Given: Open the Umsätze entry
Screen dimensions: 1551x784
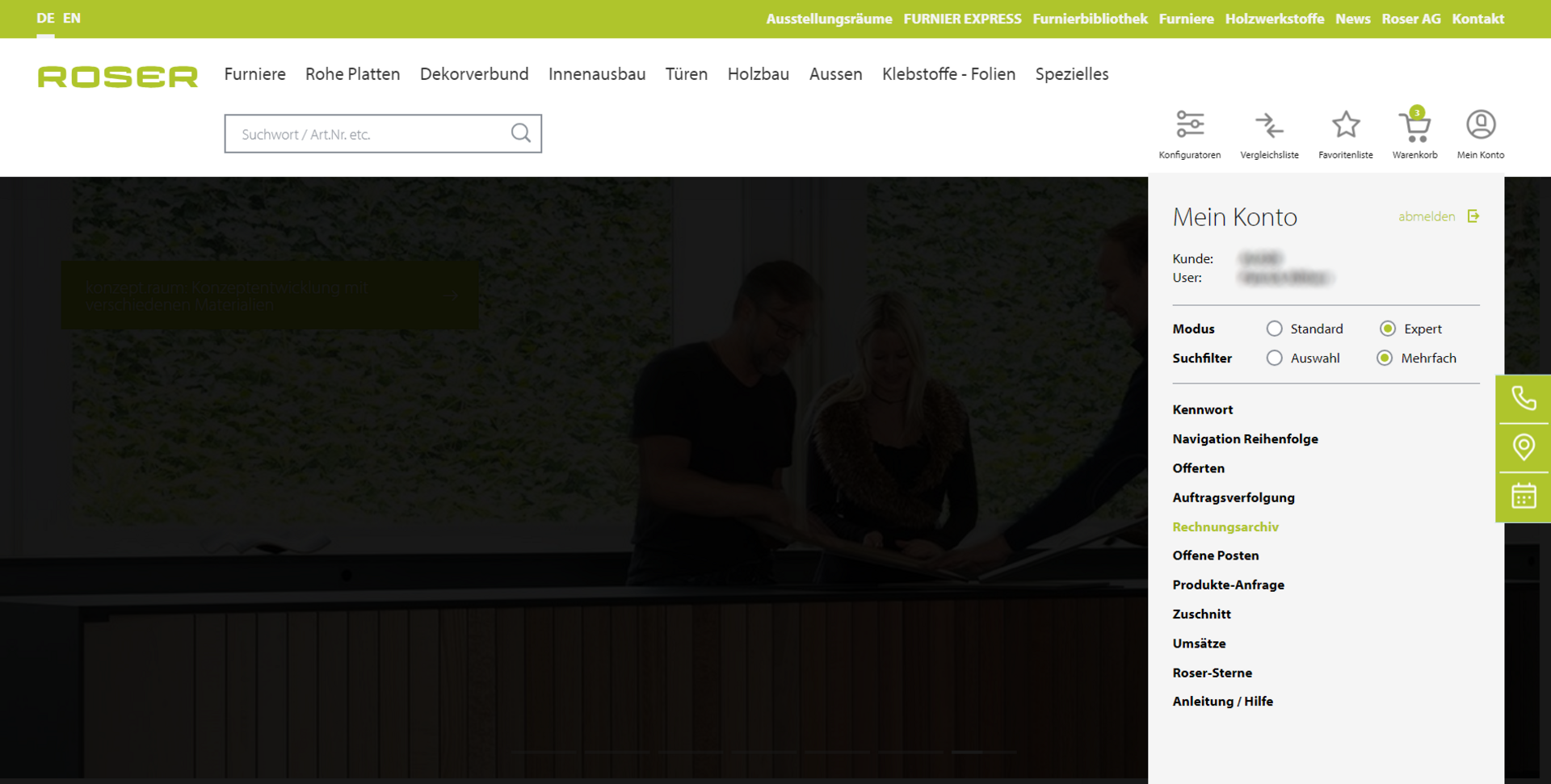Looking at the screenshot, I should pyautogui.click(x=1199, y=644).
